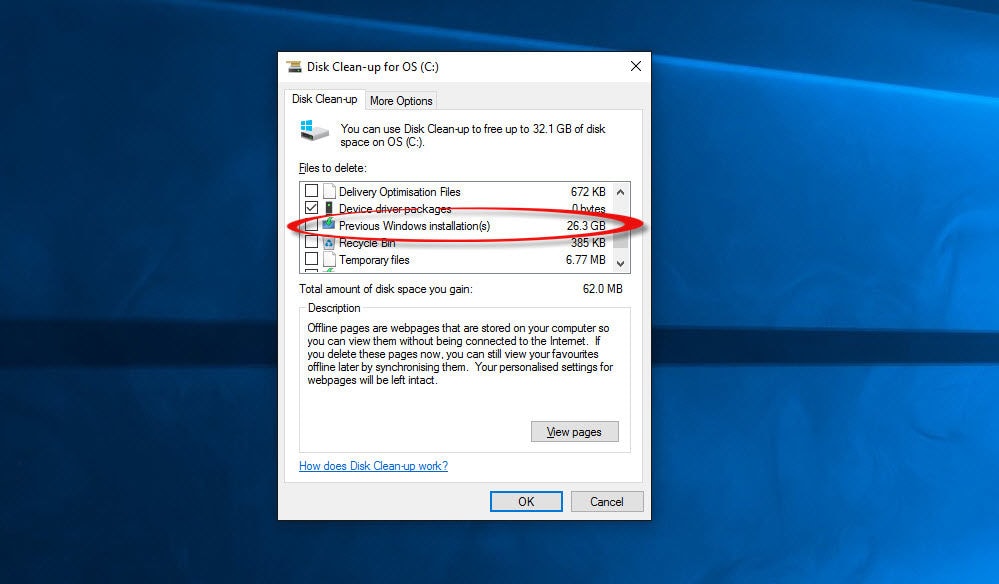999x584 pixels.
Task: Click the file list scroll up arrow
Action: pos(621,192)
